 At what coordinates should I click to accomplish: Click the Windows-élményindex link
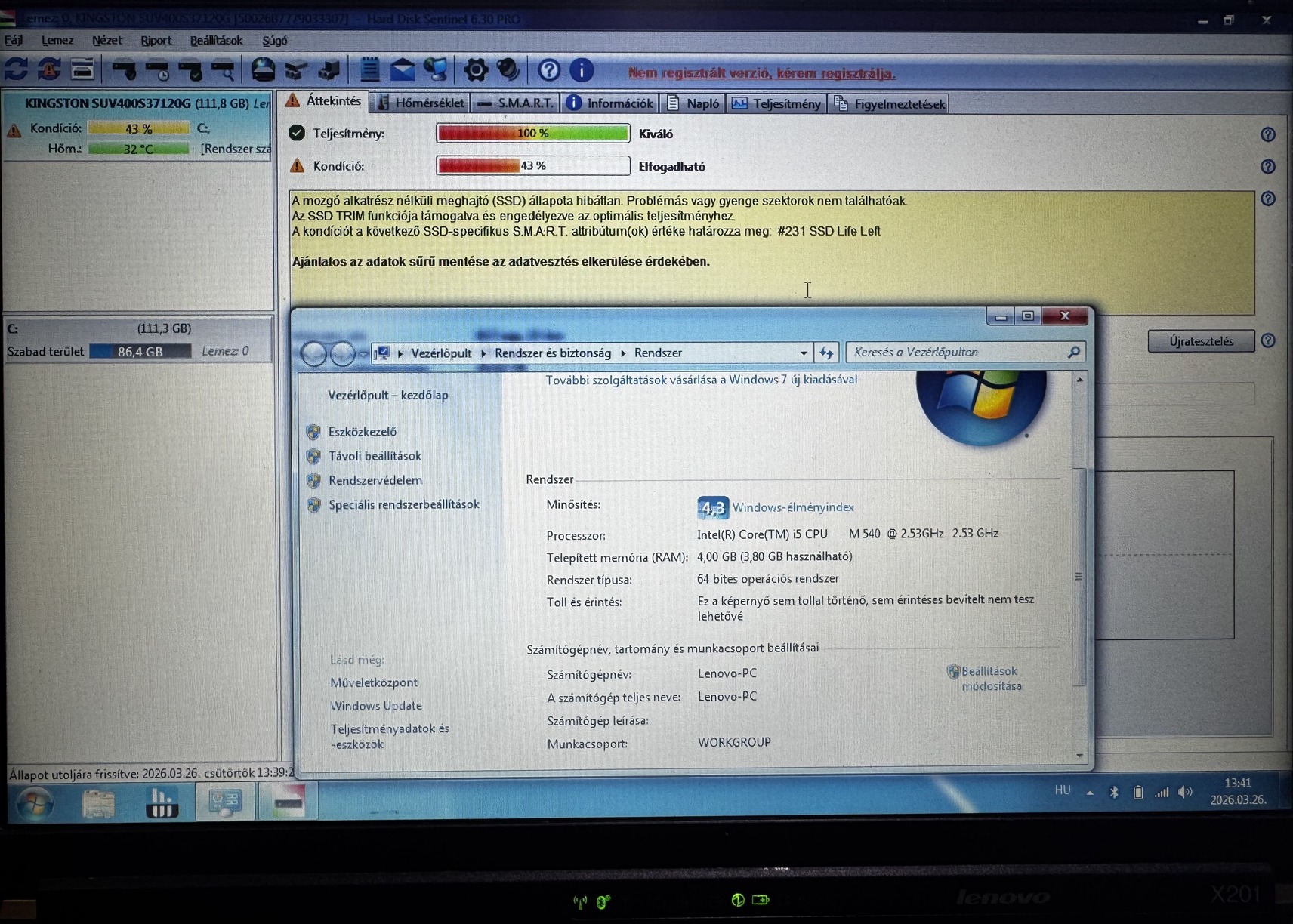[793, 507]
